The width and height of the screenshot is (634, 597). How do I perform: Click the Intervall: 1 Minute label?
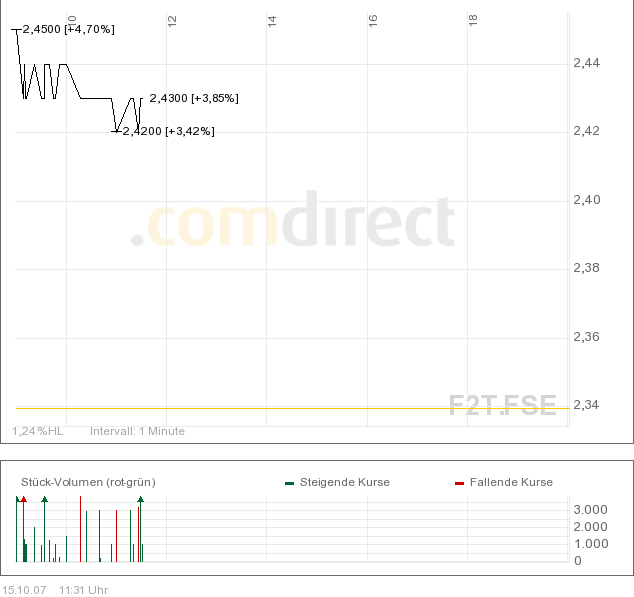click(137, 431)
